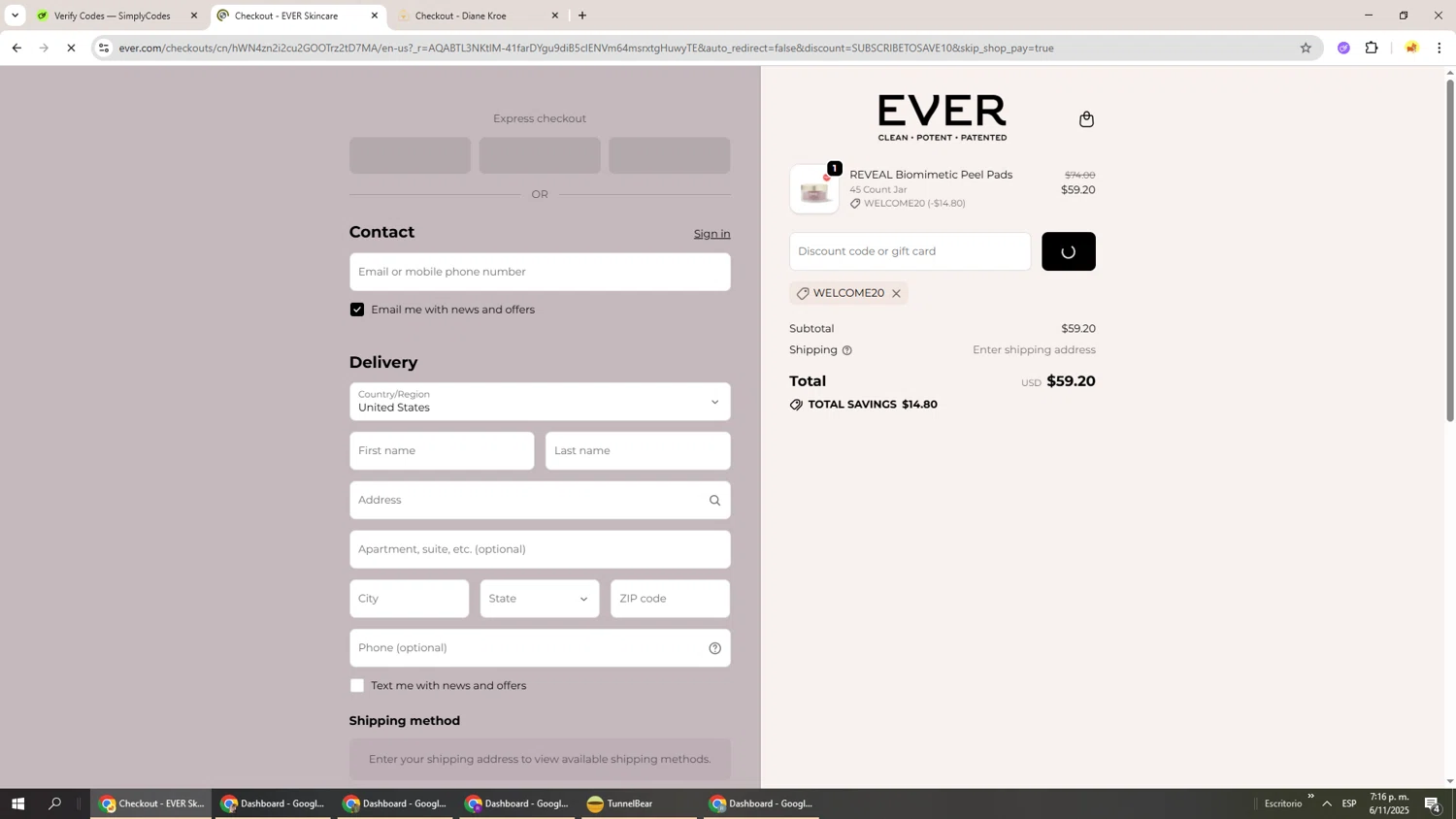Image resolution: width=1456 pixels, height=819 pixels.
Task: Focus the City field
Action: [x=409, y=599]
